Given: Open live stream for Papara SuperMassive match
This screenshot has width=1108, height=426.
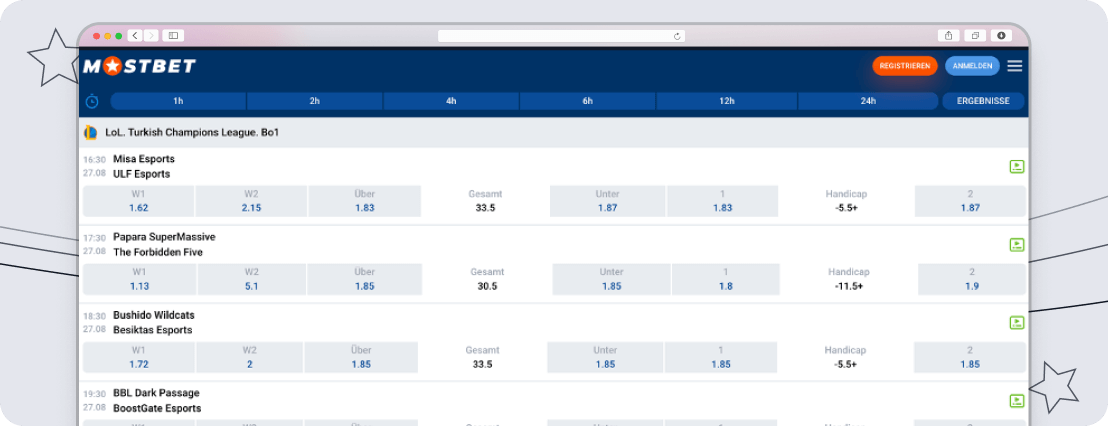Looking at the screenshot, I should pos(1016,245).
